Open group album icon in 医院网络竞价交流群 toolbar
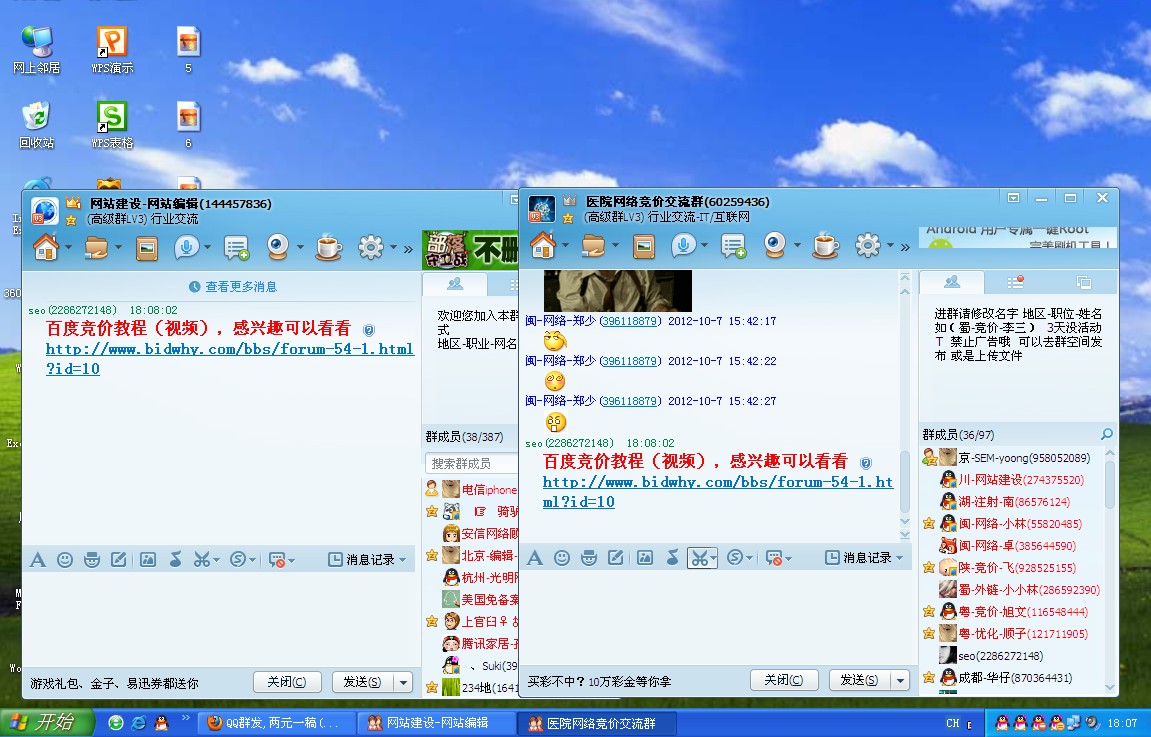The width and height of the screenshot is (1151, 737). (643, 245)
